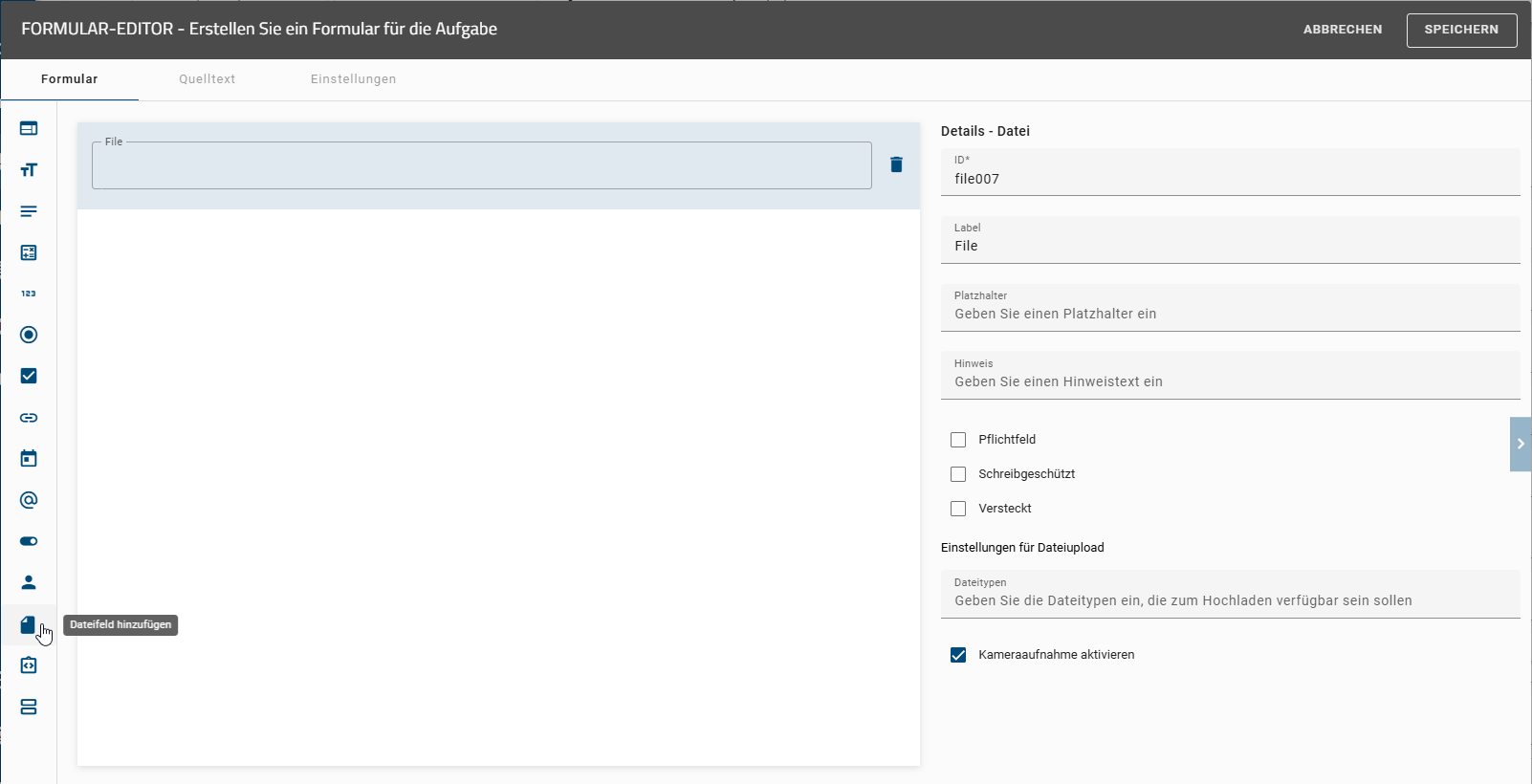Viewport: 1532px width, 784px height.
Task: Disable Kameraaufnahme aktivieren checkbox
Action: tap(958, 655)
